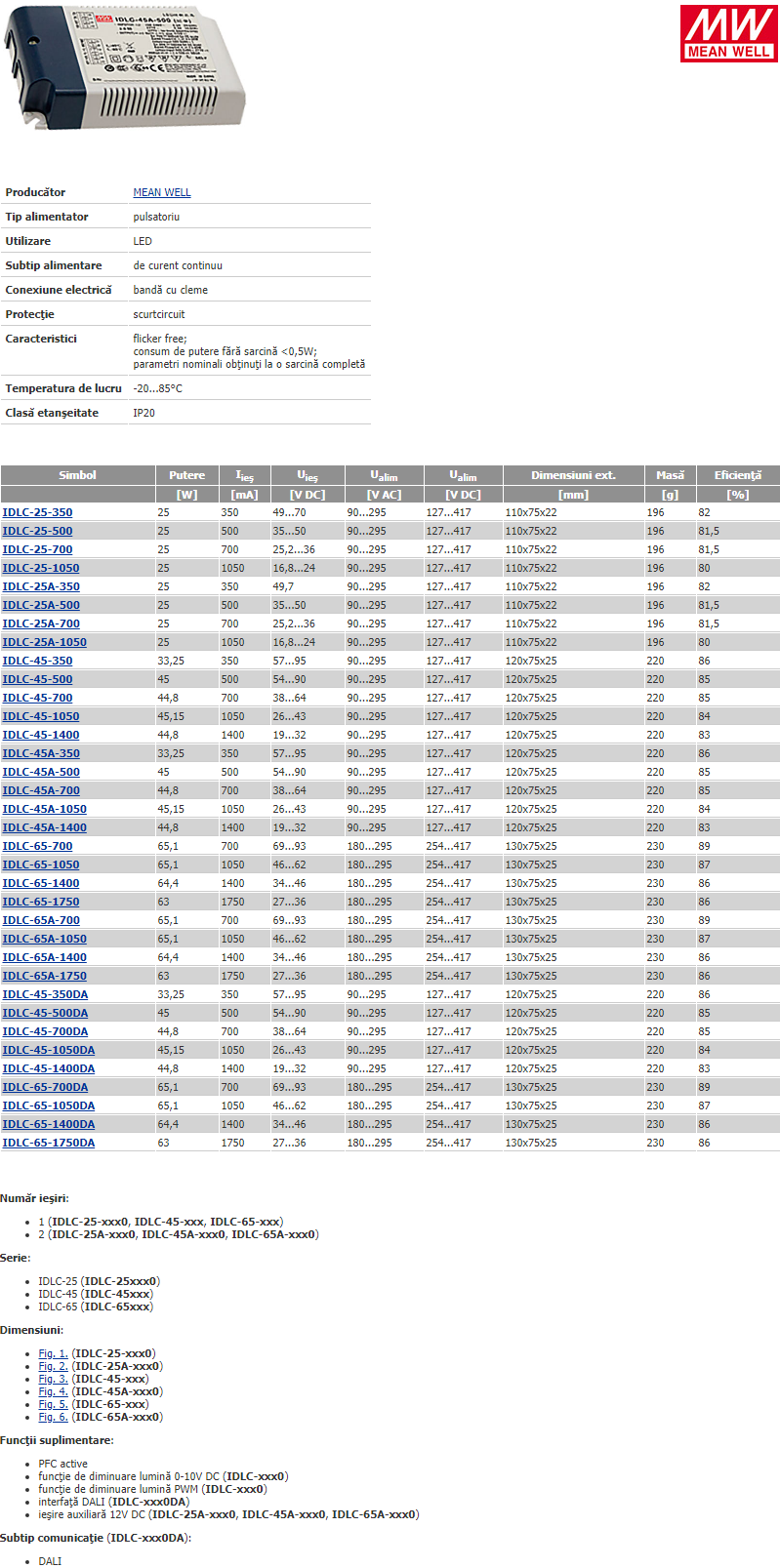
Task: Open the IDLC-25-700 product link
Action: click(x=37, y=549)
